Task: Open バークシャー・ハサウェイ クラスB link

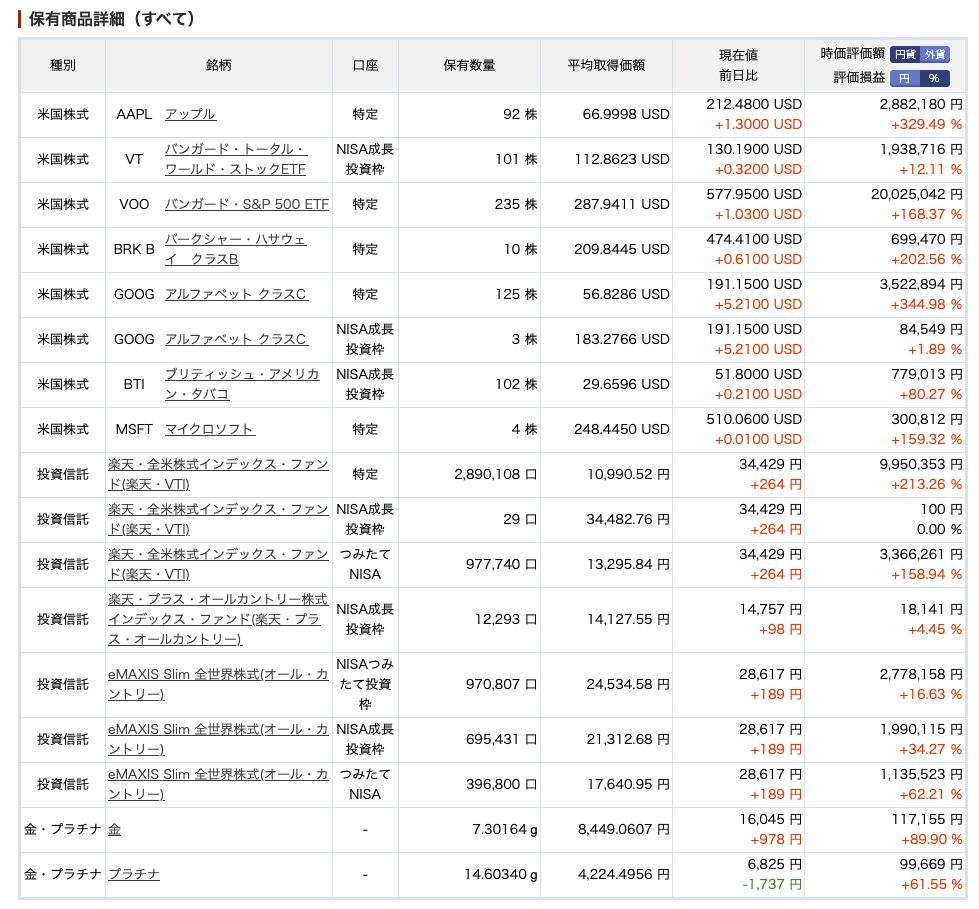Action: point(235,249)
